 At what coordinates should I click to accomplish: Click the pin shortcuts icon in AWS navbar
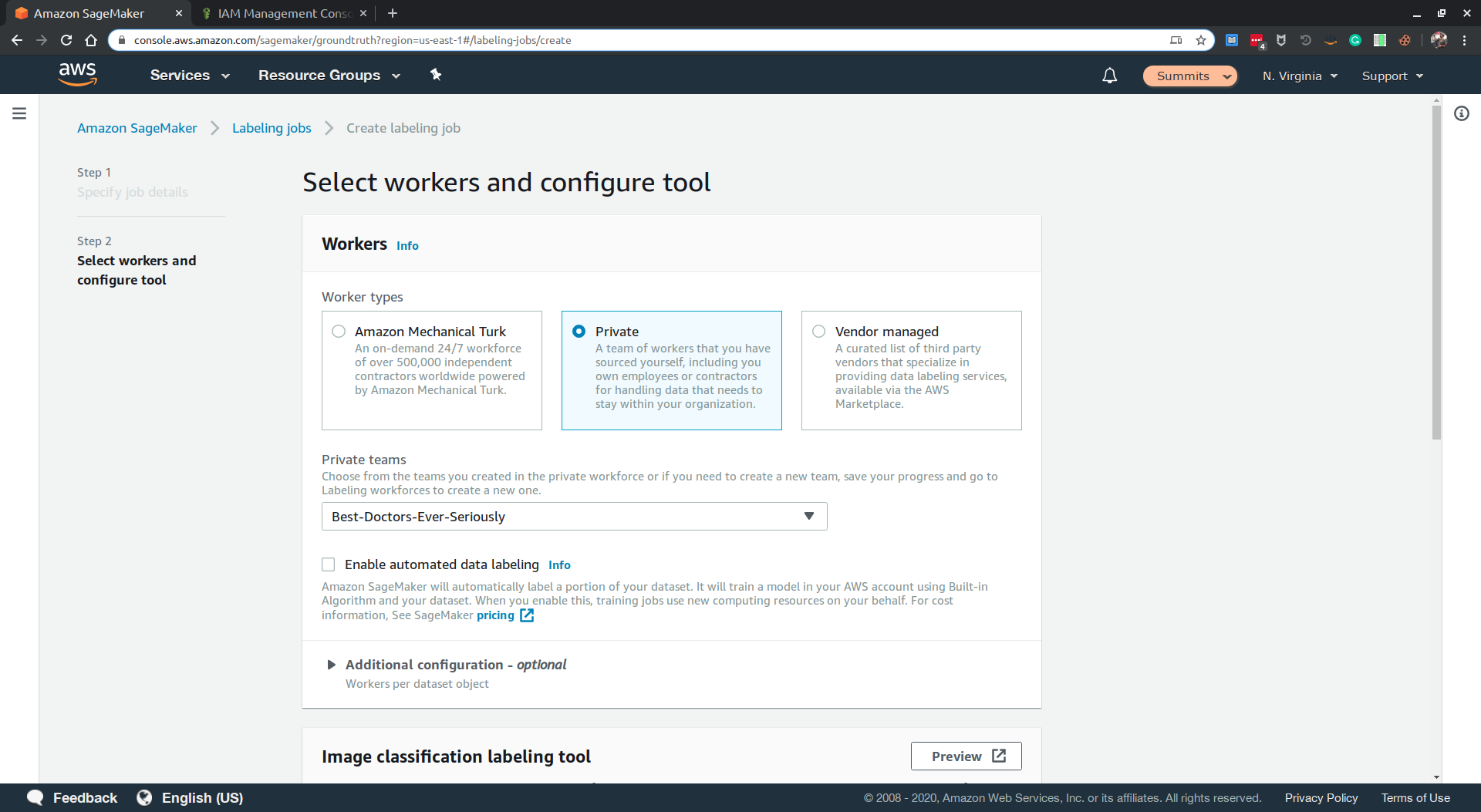[x=436, y=75]
